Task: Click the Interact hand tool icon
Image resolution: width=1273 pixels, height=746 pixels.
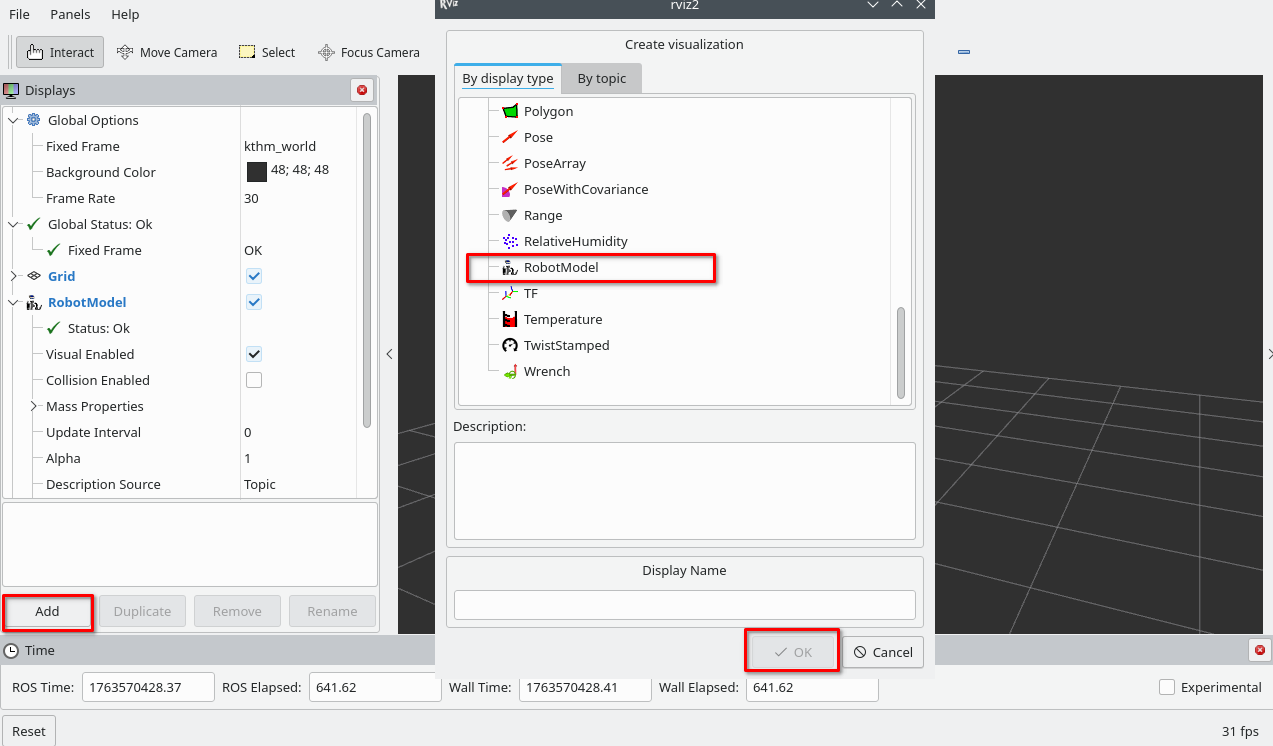Action: (35, 52)
